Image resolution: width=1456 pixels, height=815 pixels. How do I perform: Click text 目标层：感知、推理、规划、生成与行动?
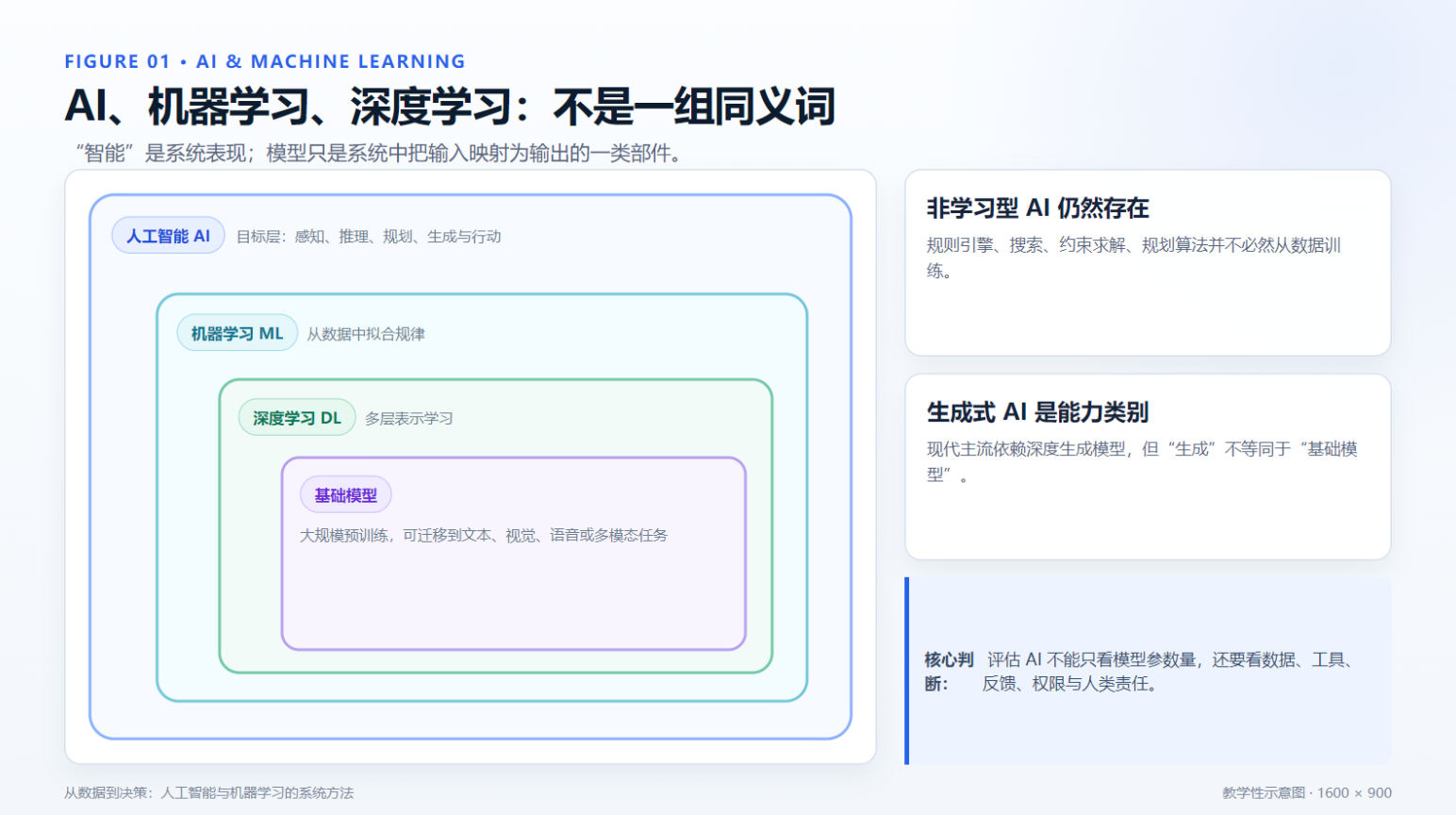click(368, 237)
